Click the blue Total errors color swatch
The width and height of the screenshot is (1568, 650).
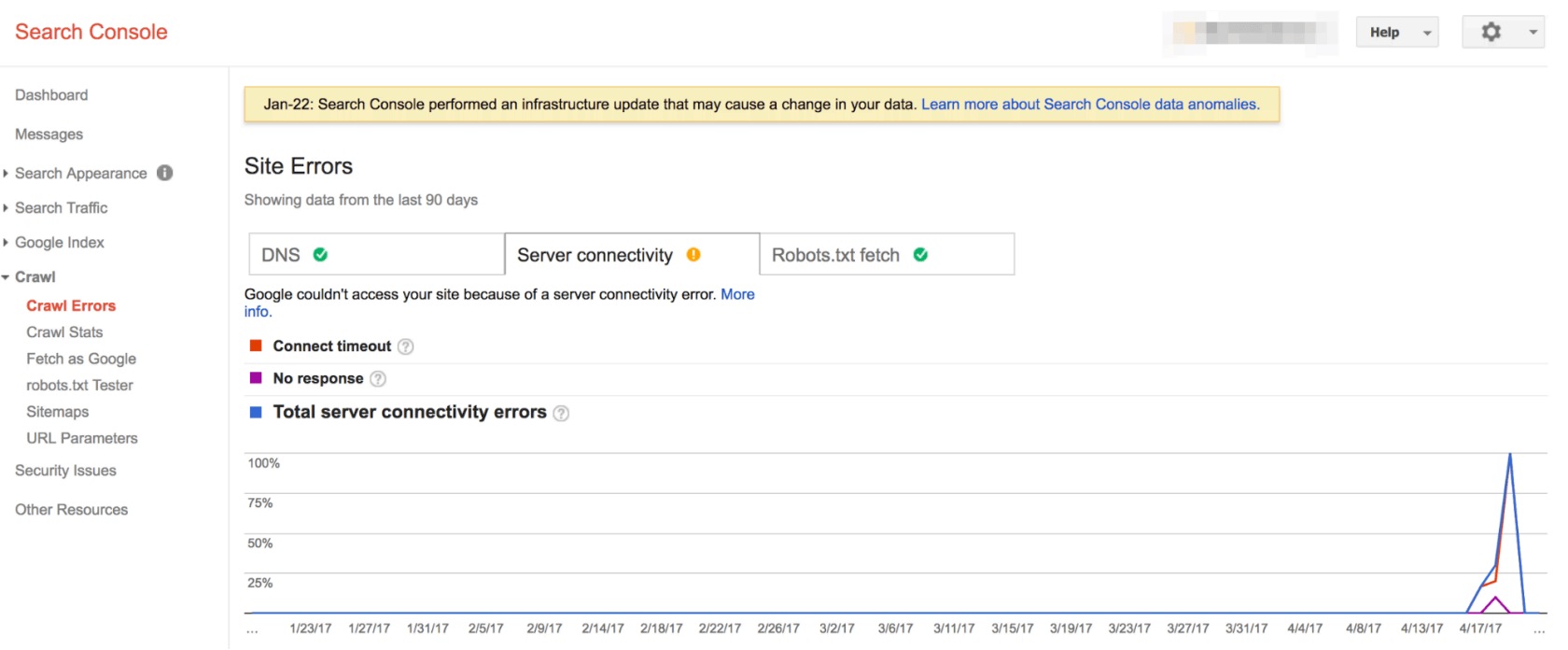pos(256,412)
